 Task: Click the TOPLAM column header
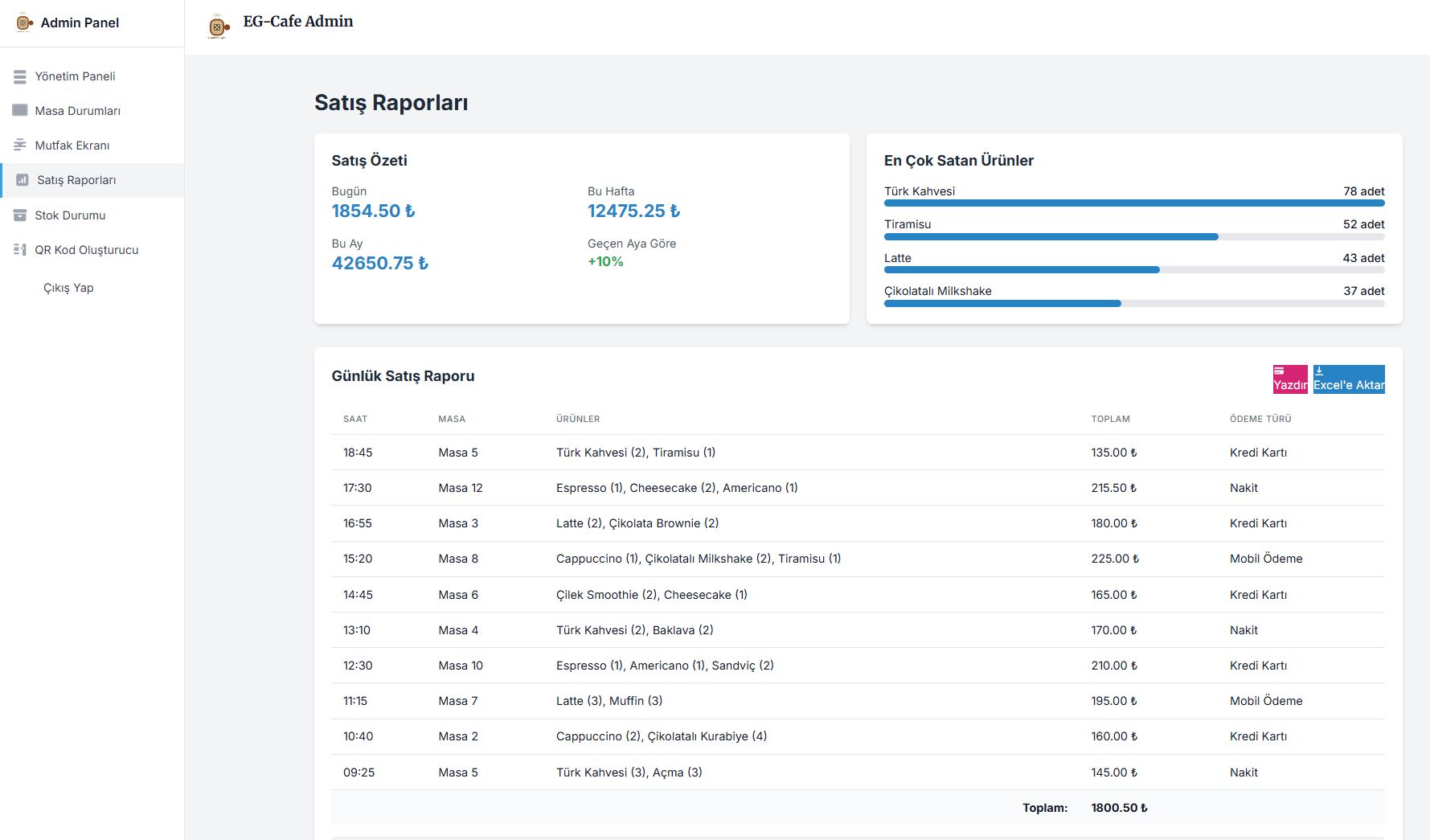pyautogui.click(x=1110, y=419)
